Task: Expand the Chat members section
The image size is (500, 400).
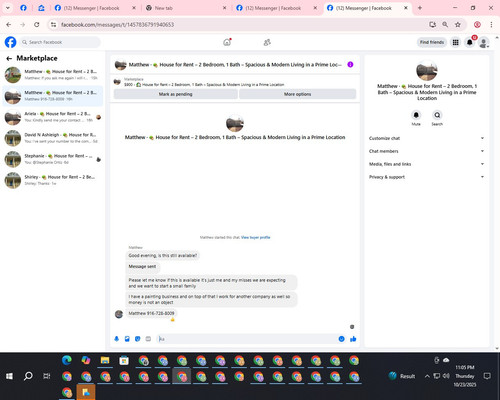Action: (426, 151)
